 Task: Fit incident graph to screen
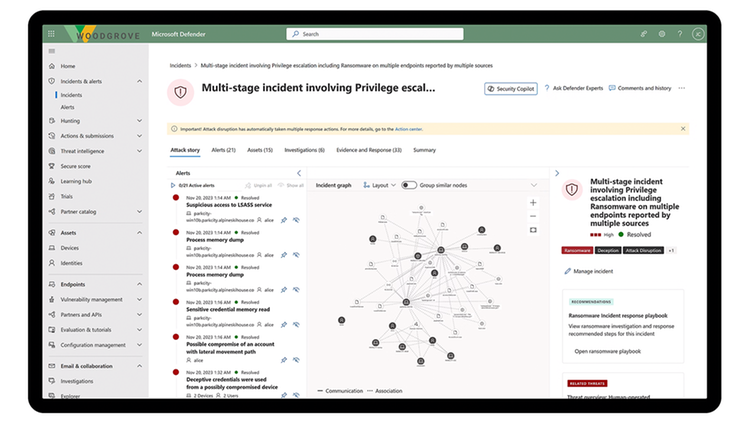click(x=533, y=230)
